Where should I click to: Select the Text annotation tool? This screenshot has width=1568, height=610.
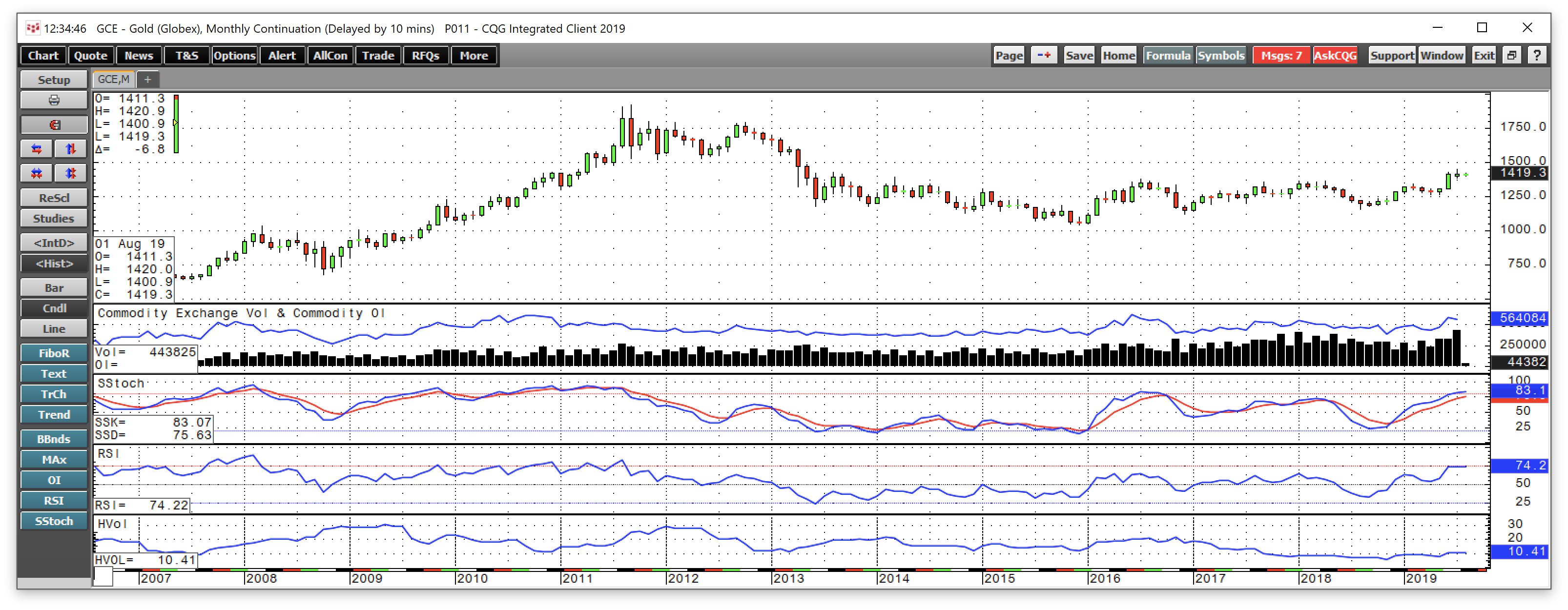coord(54,374)
